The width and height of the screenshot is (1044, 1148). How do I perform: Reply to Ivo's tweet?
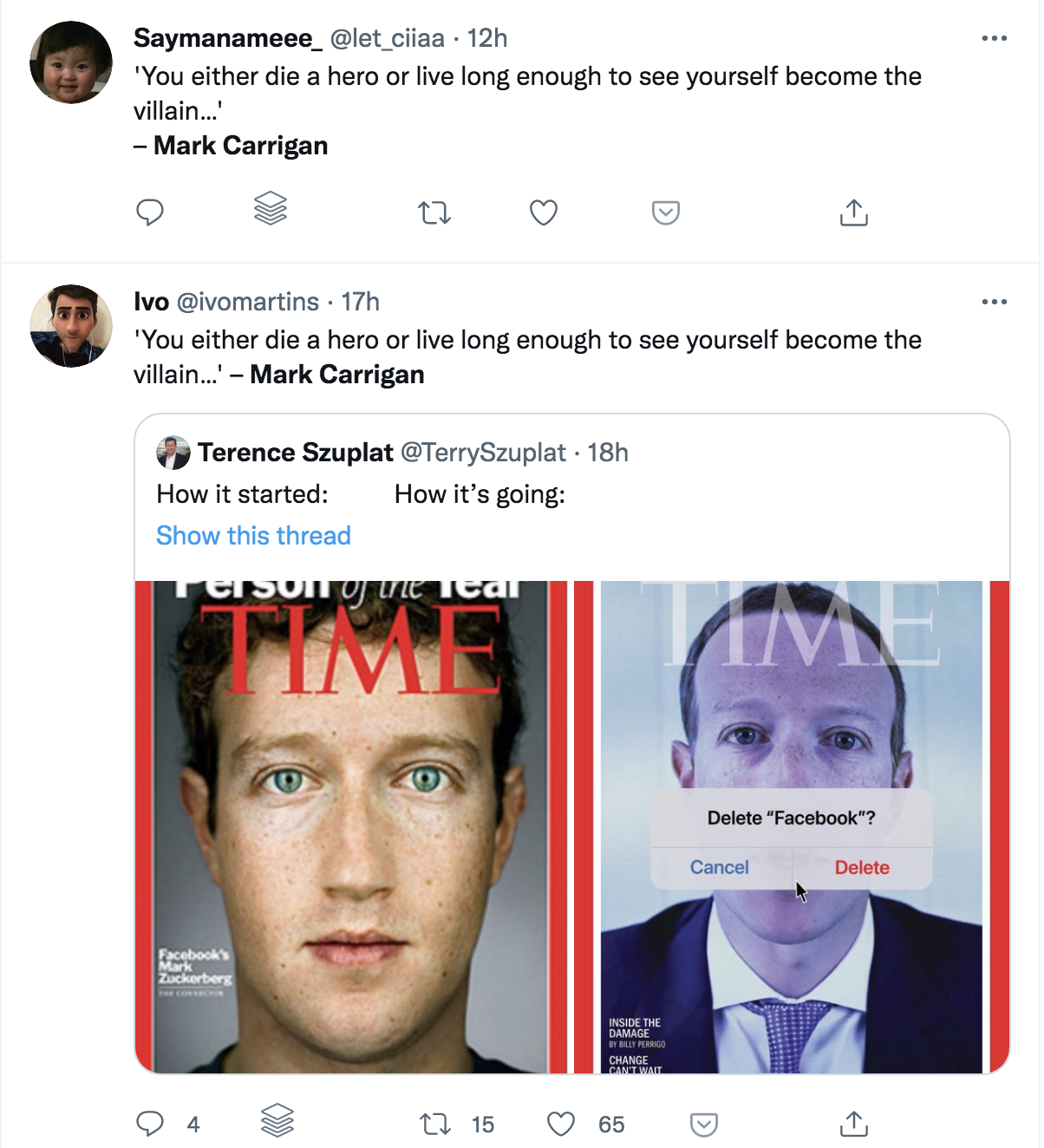150,1124
